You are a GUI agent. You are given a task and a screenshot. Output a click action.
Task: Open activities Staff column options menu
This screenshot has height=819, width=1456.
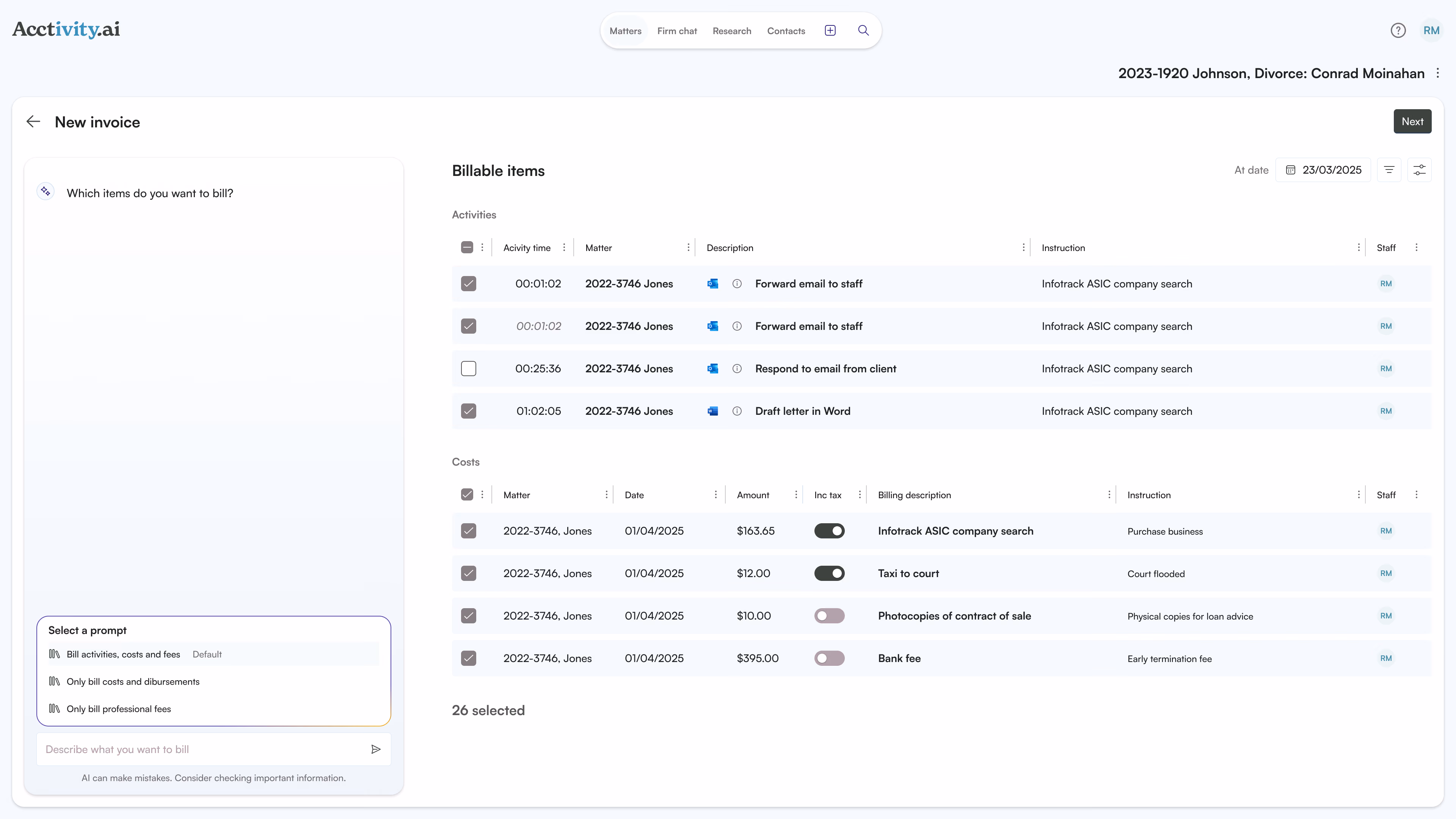tap(1417, 248)
